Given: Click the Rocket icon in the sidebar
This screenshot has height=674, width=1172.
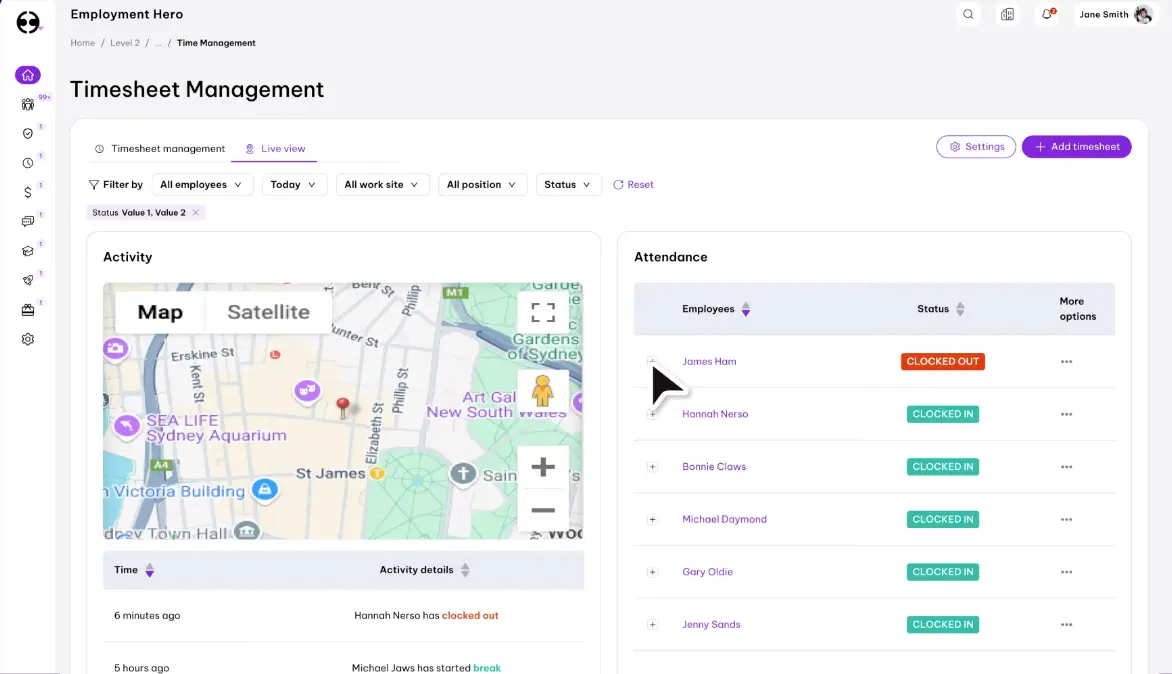Looking at the screenshot, I should click(x=28, y=280).
